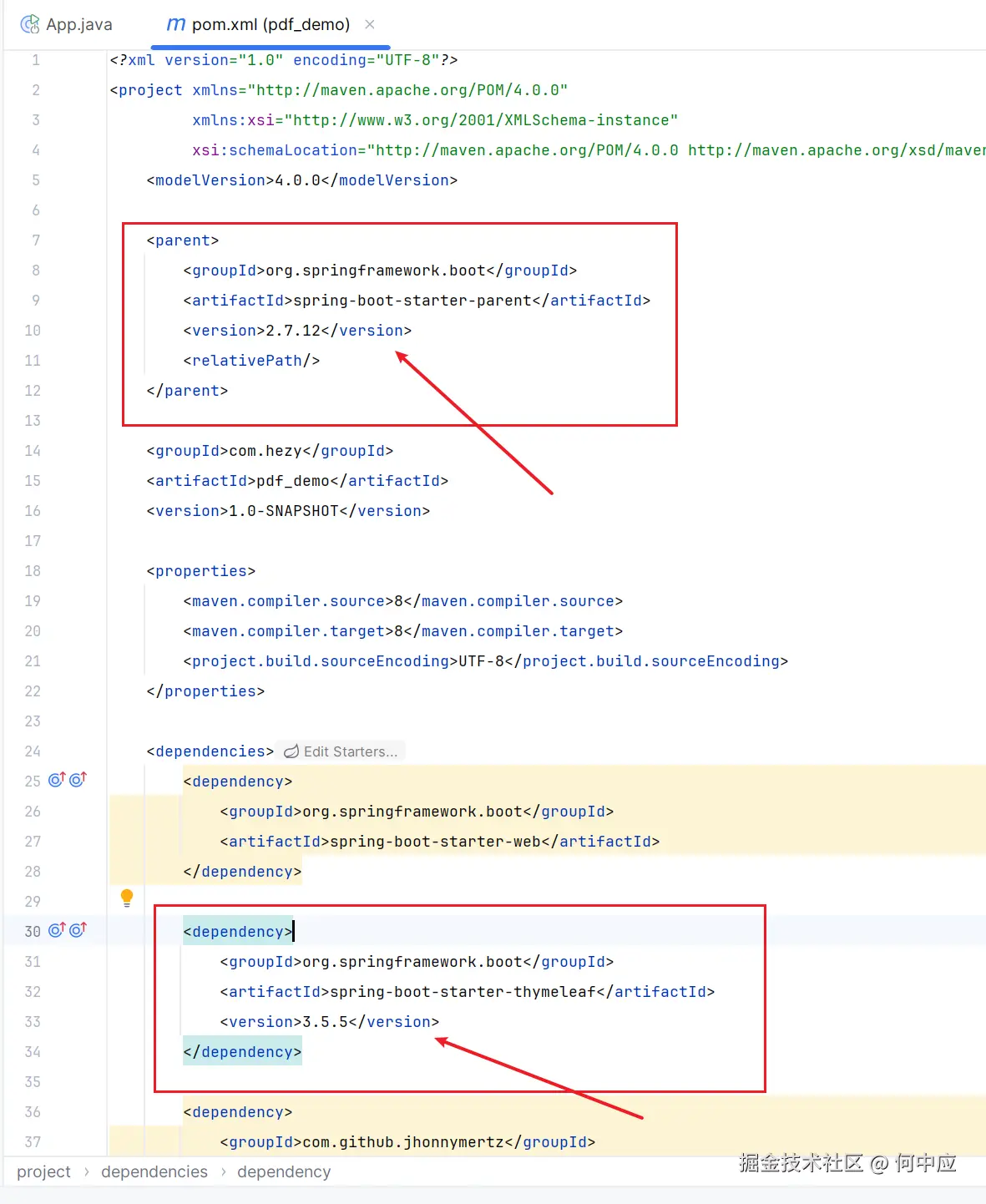The image size is (986, 1204).
Task: Click thymeleaf version 3.5.5 text
Action: coord(325,1022)
